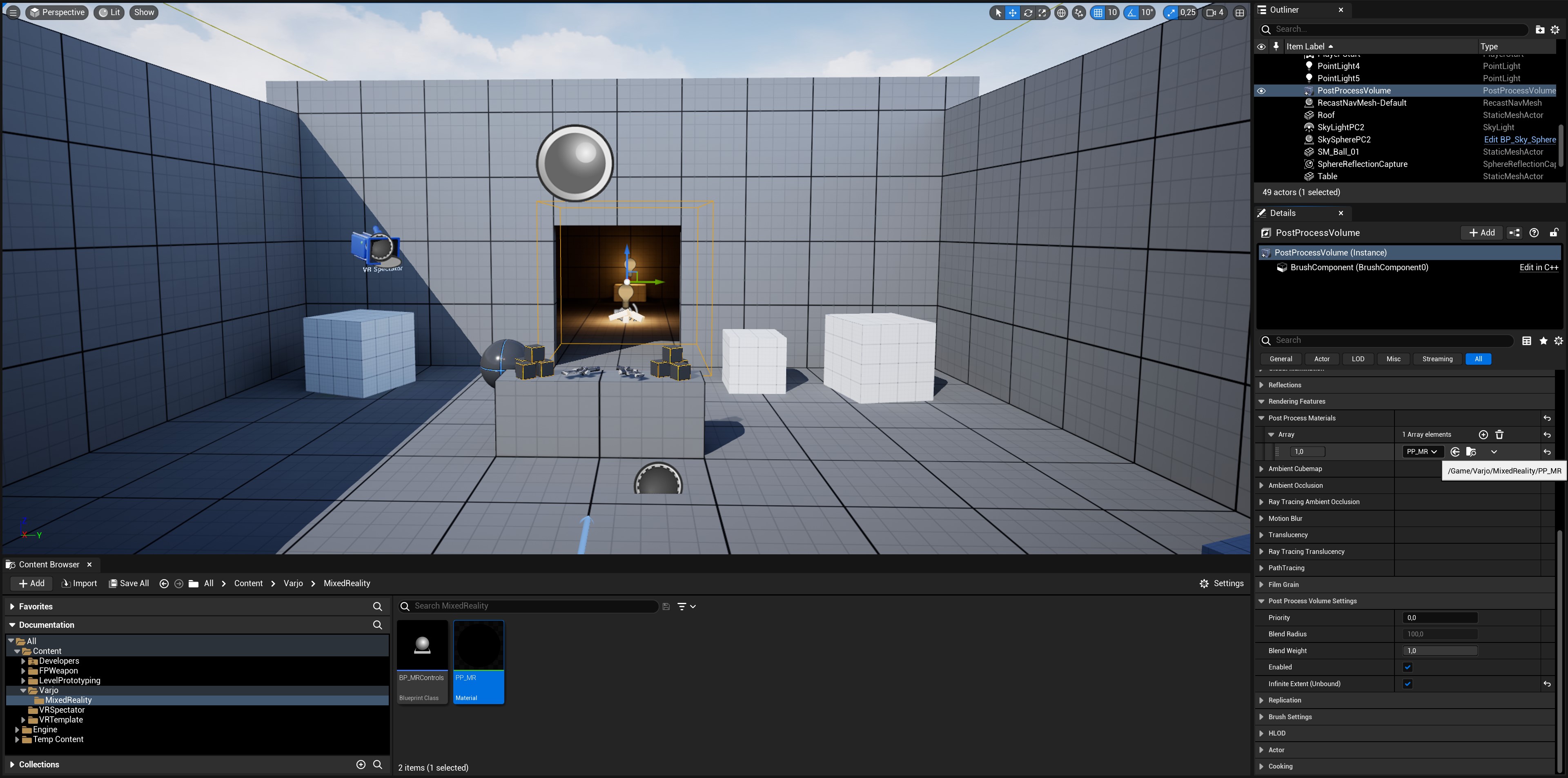The image size is (1568, 778).
Task: Toggle Infinite Extent (Unbound) checkbox
Action: point(1407,684)
